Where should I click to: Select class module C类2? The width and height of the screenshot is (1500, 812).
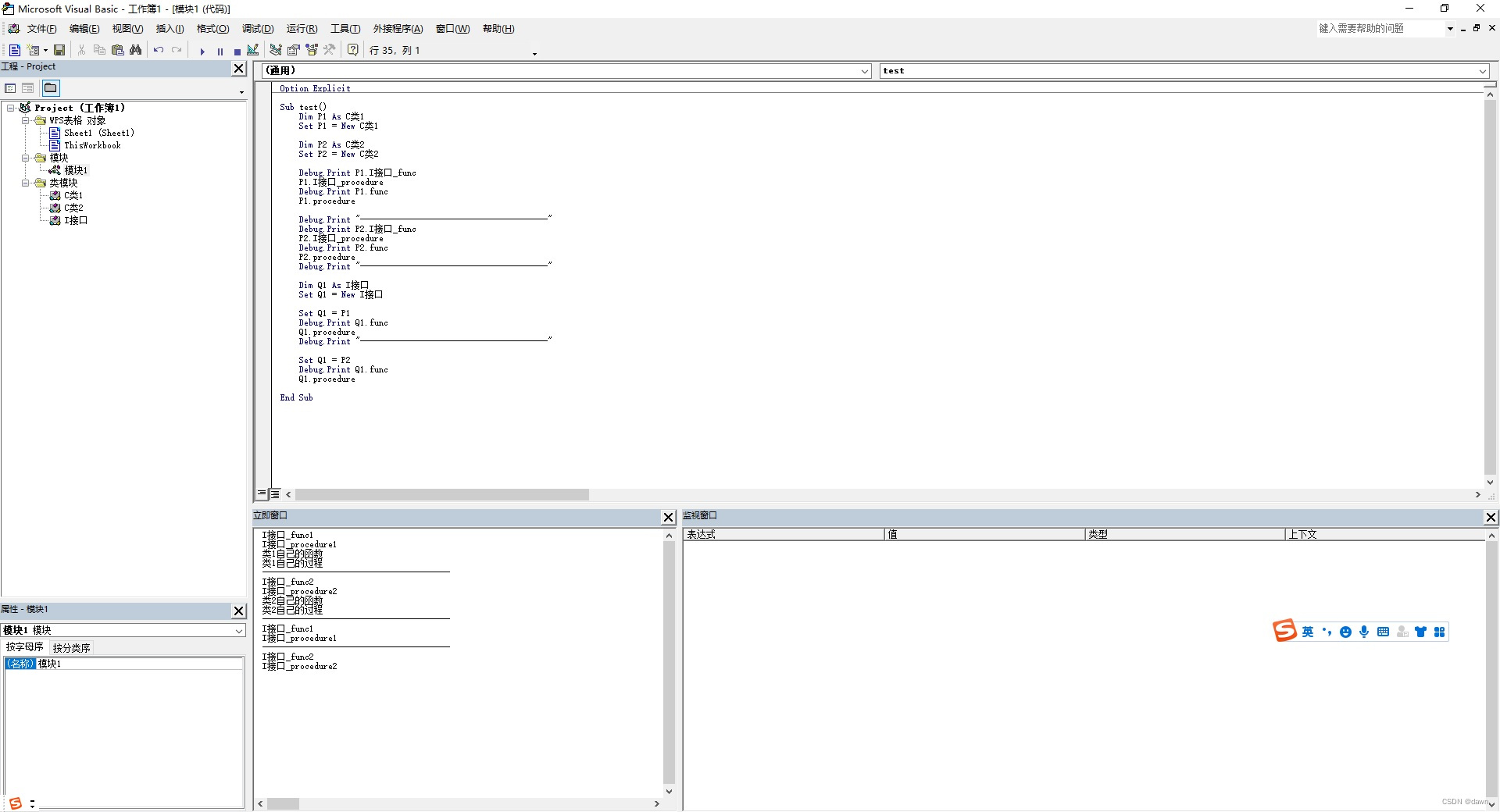pos(73,208)
